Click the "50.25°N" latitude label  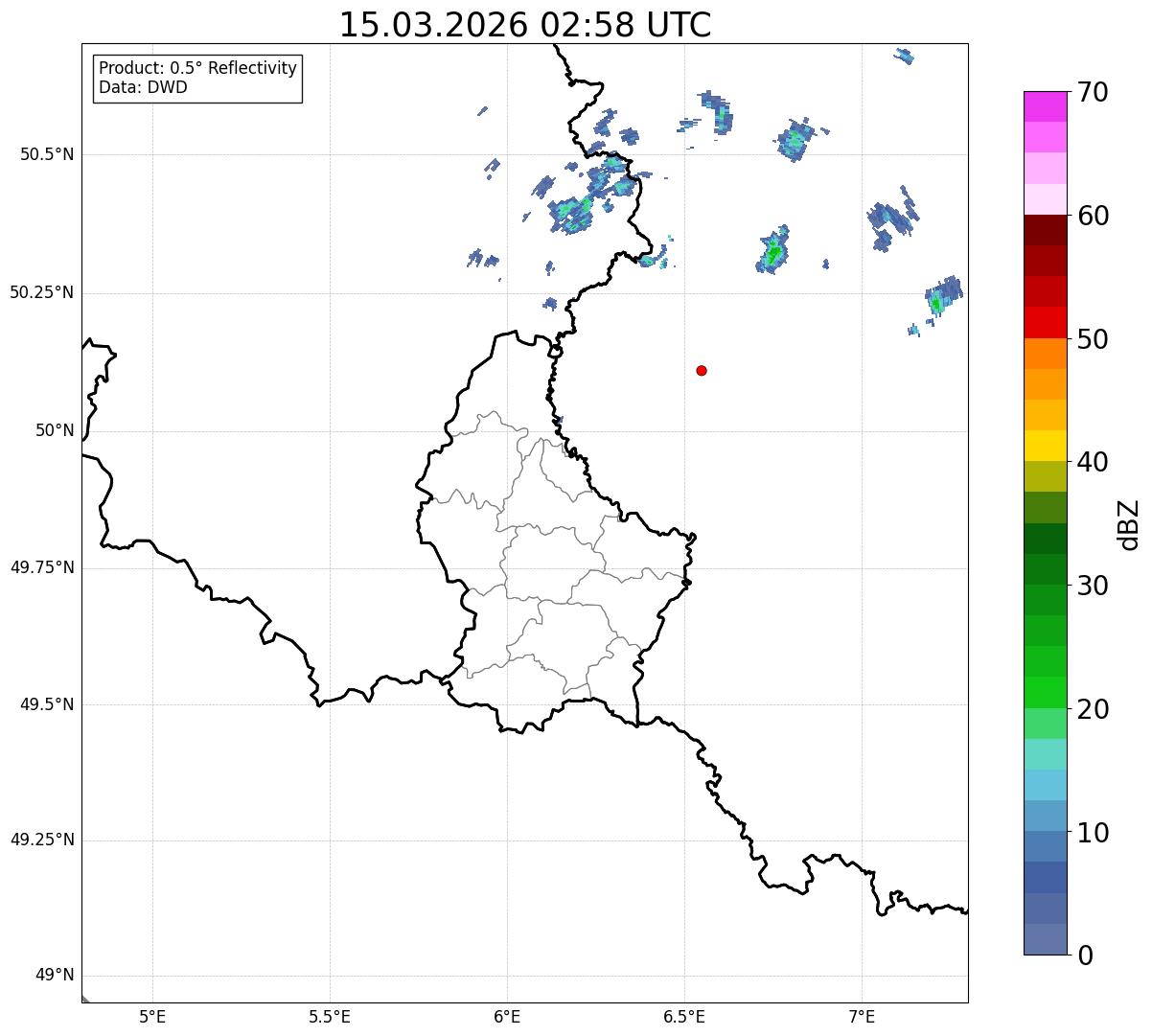[x=41, y=293]
